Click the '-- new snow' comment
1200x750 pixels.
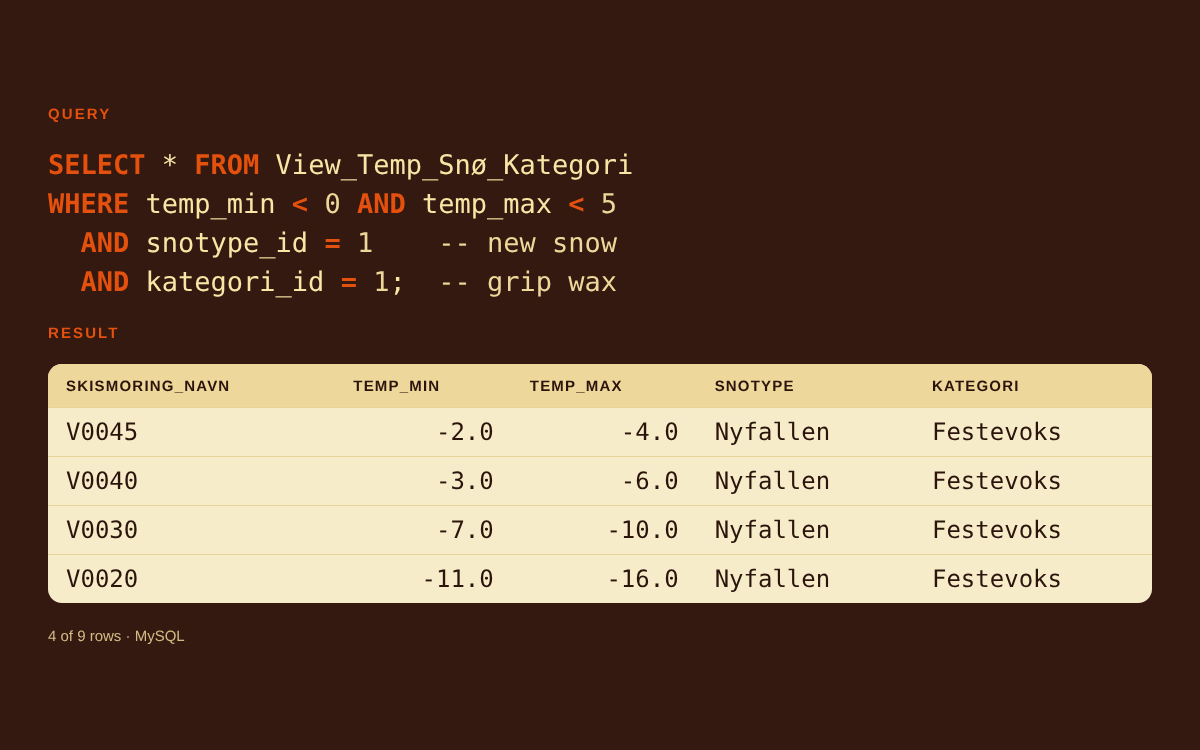pos(528,243)
